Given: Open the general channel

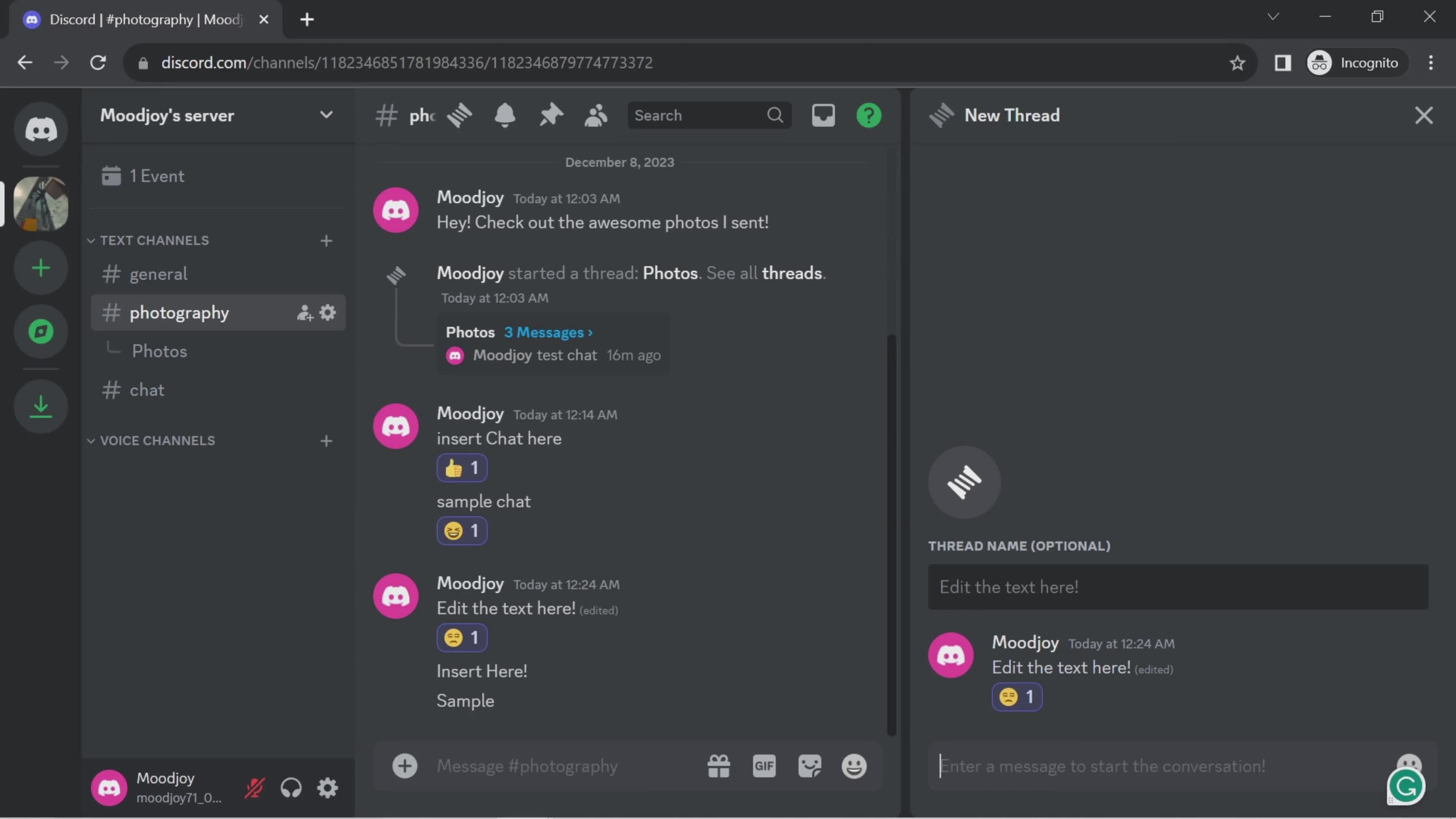Looking at the screenshot, I should (x=218, y=274).
